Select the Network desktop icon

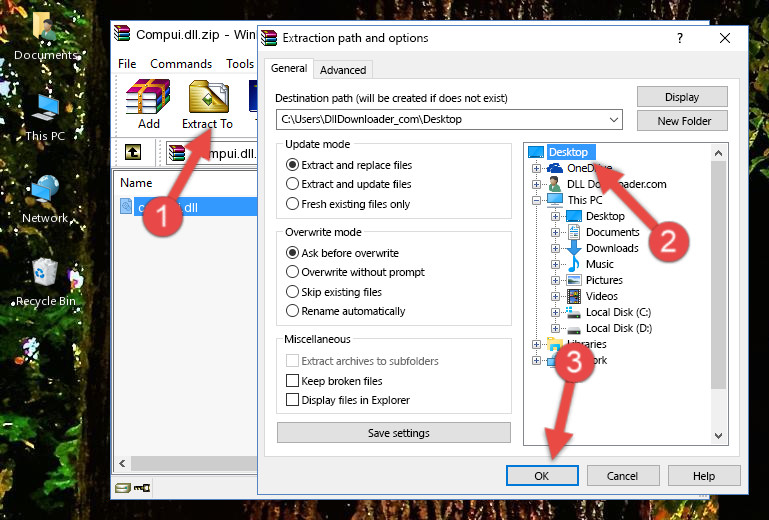click(45, 199)
